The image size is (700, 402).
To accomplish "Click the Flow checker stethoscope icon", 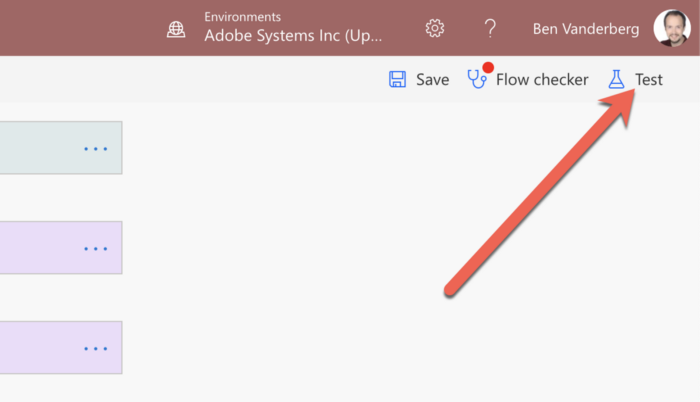I will (x=477, y=80).
